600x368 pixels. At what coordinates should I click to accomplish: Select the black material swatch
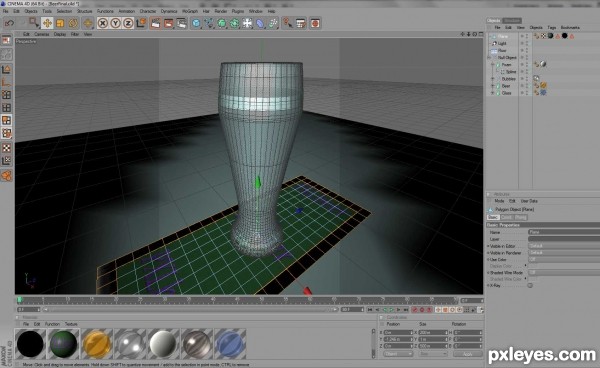(30, 344)
